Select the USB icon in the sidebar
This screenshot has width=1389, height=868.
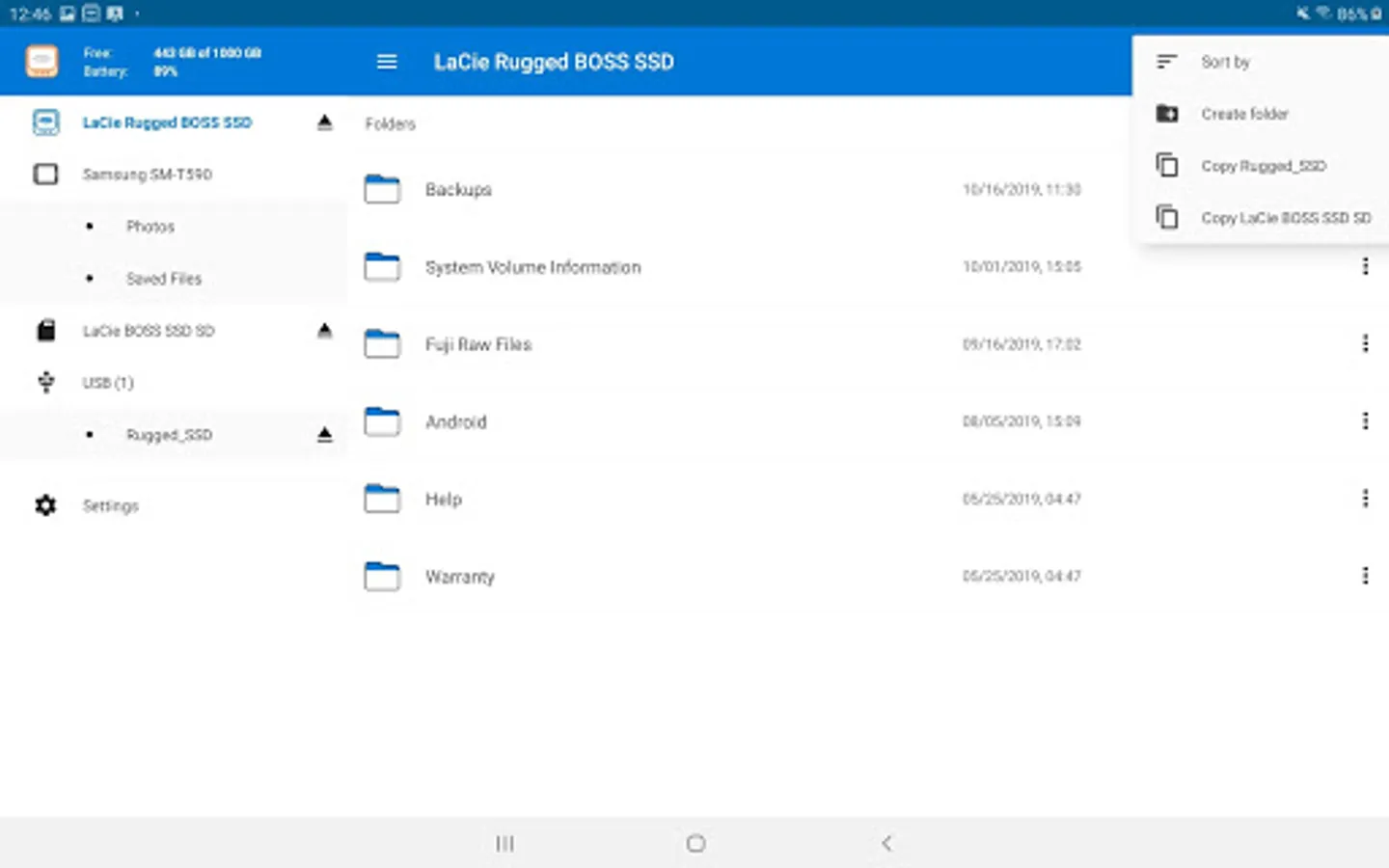pyautogui.click(x=45, y=383)
